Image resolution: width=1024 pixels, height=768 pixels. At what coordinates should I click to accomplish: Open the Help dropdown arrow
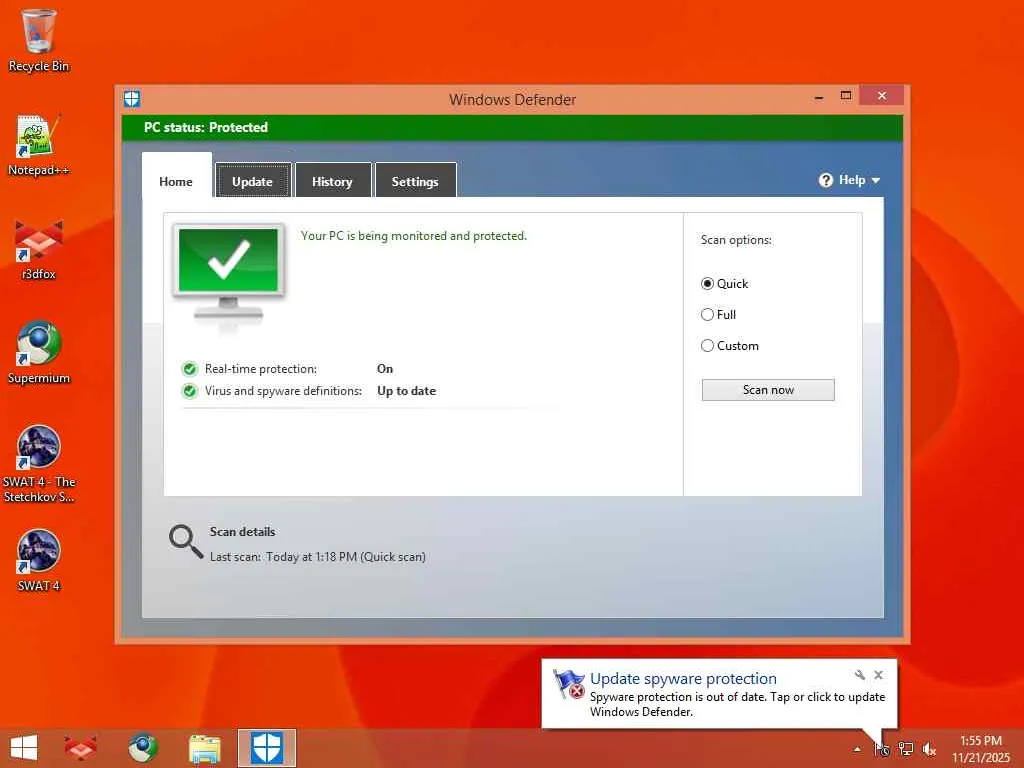[876, 180]
